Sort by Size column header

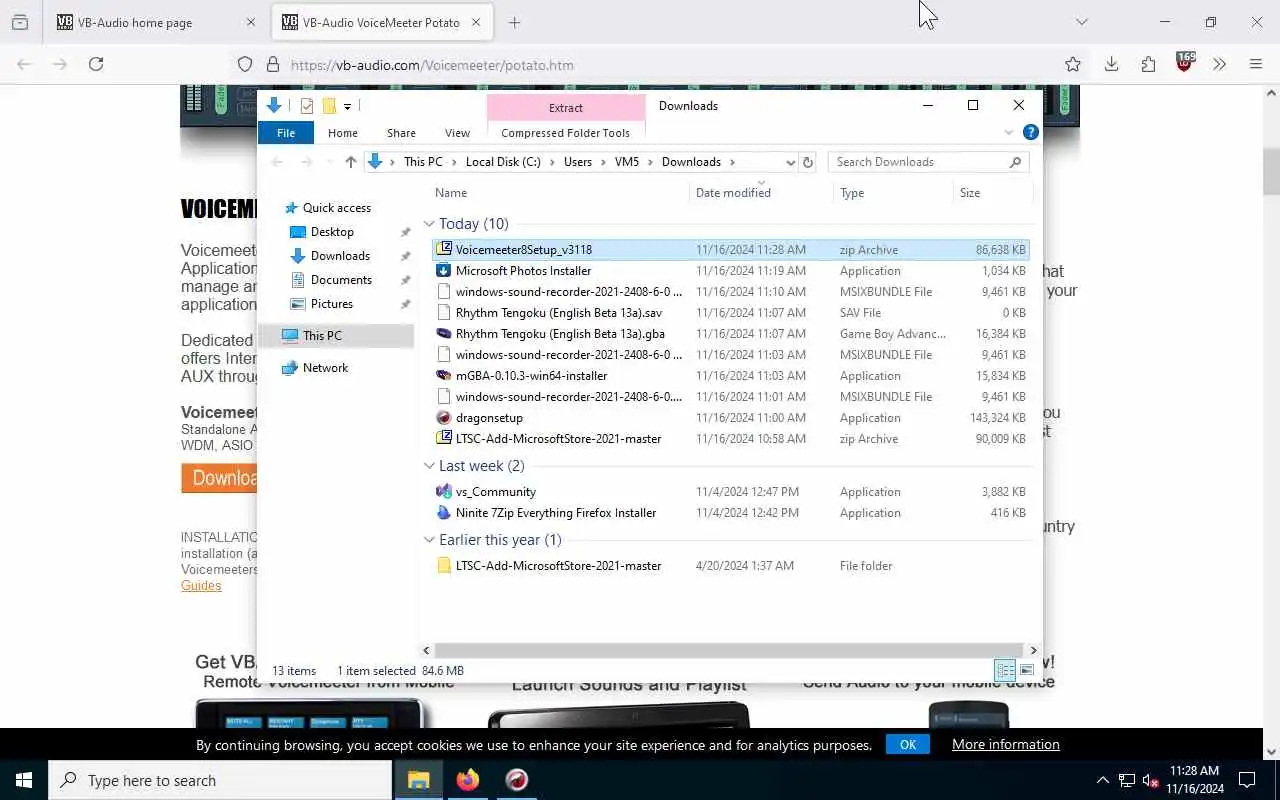click(993, 192)
